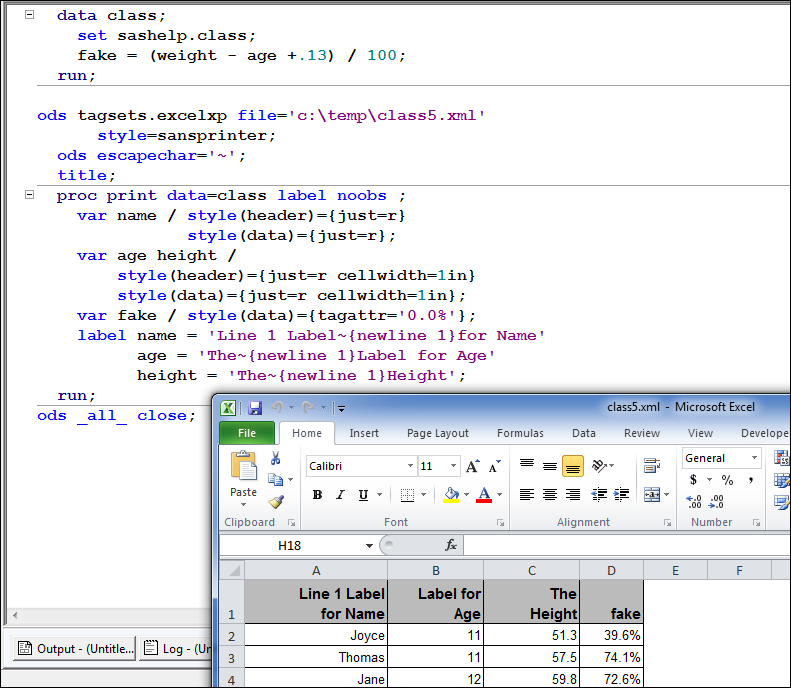Screen dimensions: 791x688
Task: Switch to the Formulas tab
Action: tap(520, 433)
